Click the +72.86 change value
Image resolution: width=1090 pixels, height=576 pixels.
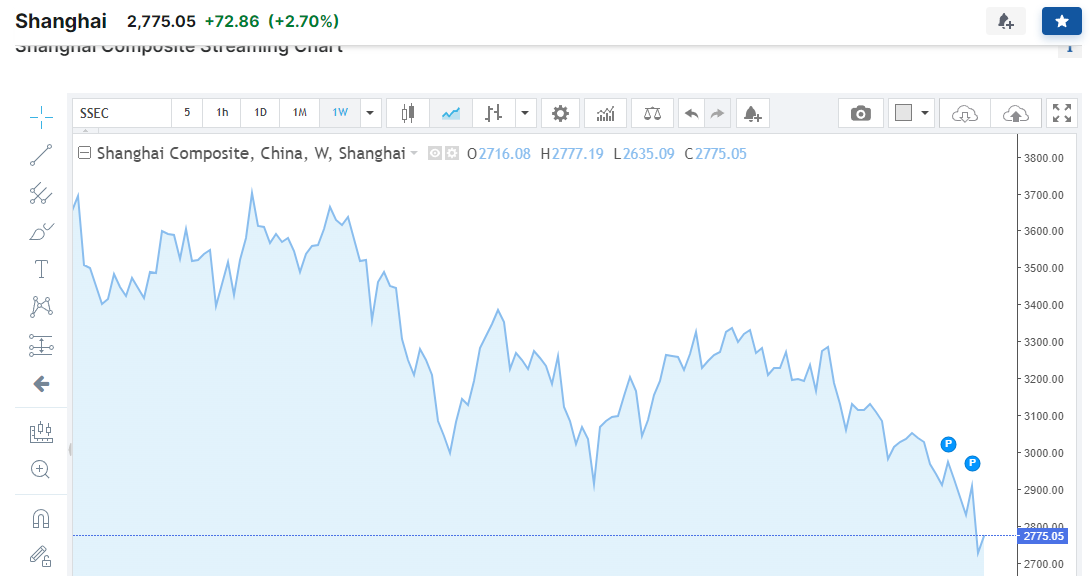[231, 22]
